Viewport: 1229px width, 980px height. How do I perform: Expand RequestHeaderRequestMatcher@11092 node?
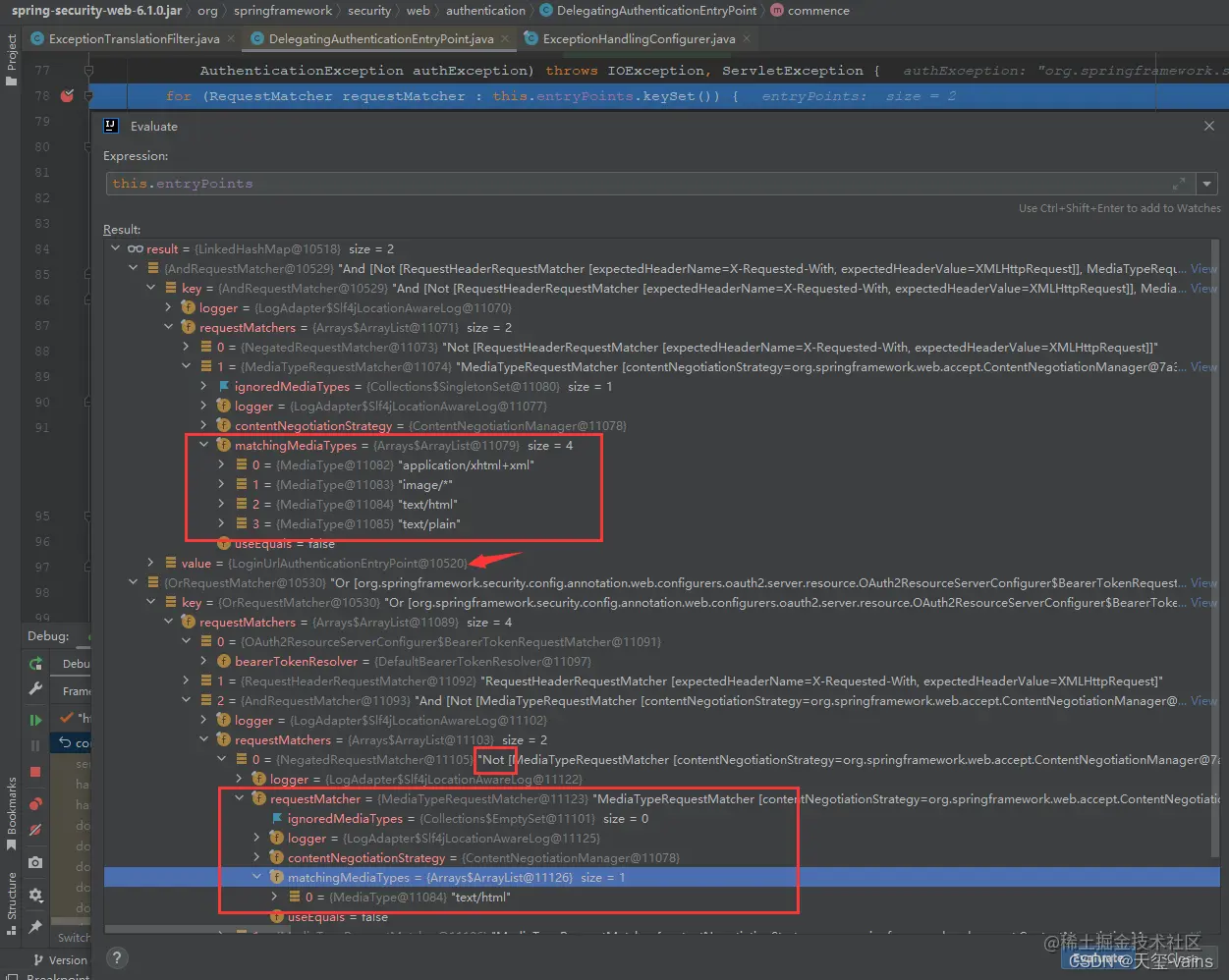tap(186, 681)
